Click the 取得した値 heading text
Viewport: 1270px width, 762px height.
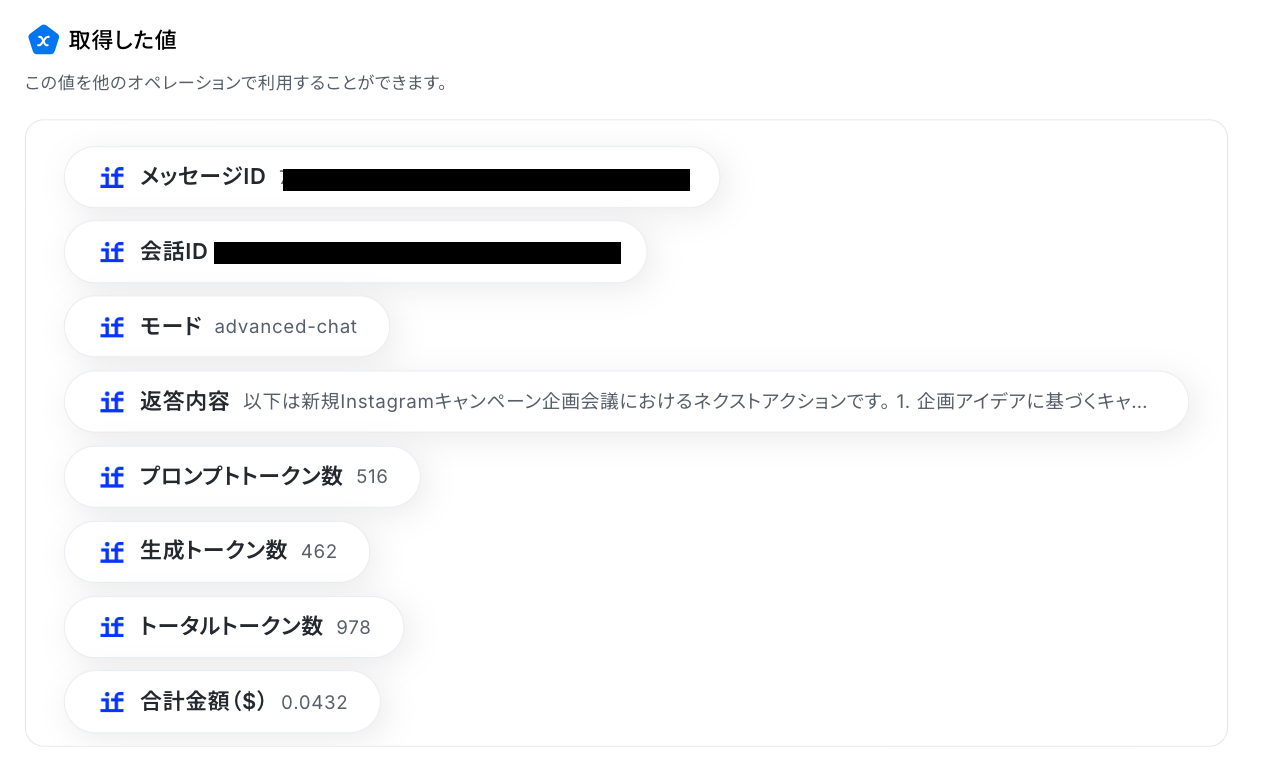click(x=122, y=41)
